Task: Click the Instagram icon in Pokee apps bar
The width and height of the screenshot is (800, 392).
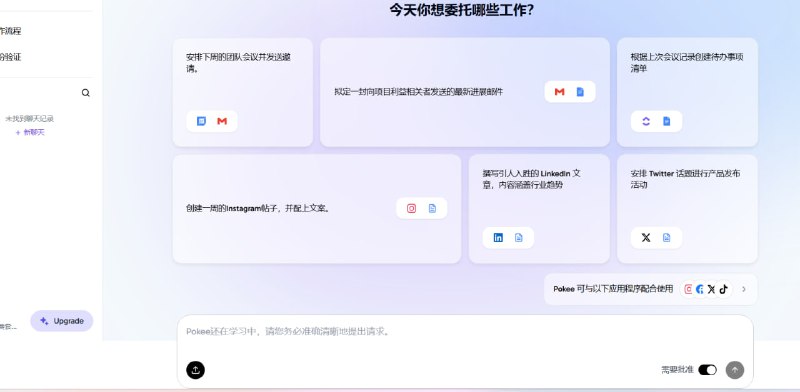Action: pos(688,289)
